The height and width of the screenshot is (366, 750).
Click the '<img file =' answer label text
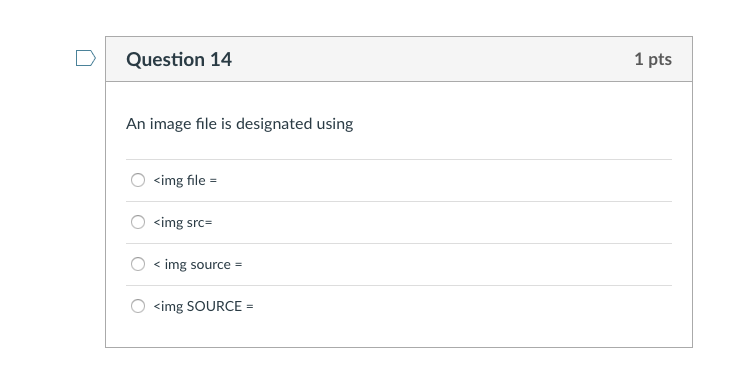[185, 180]
